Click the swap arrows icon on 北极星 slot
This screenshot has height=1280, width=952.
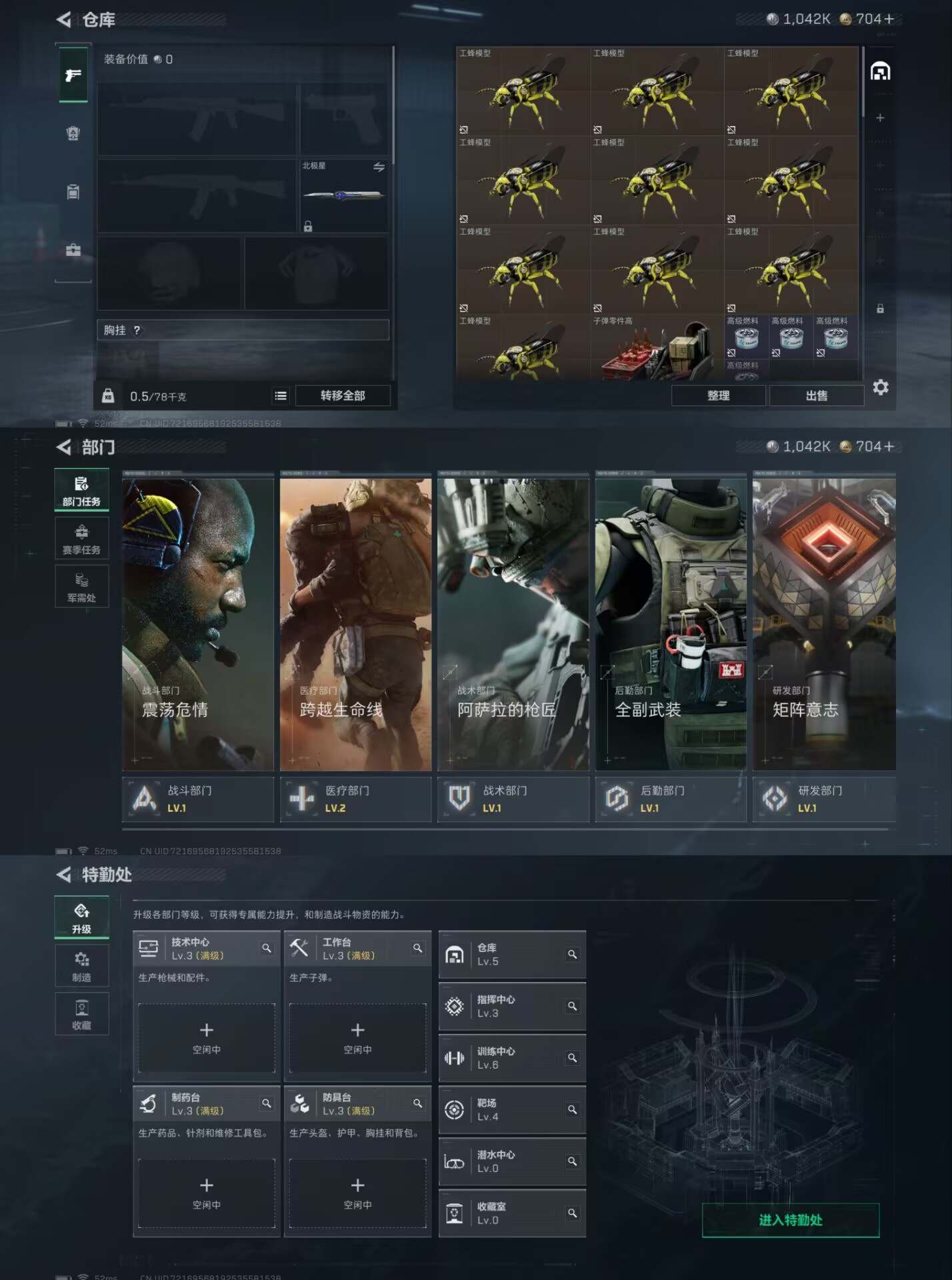tap(379, 167)
